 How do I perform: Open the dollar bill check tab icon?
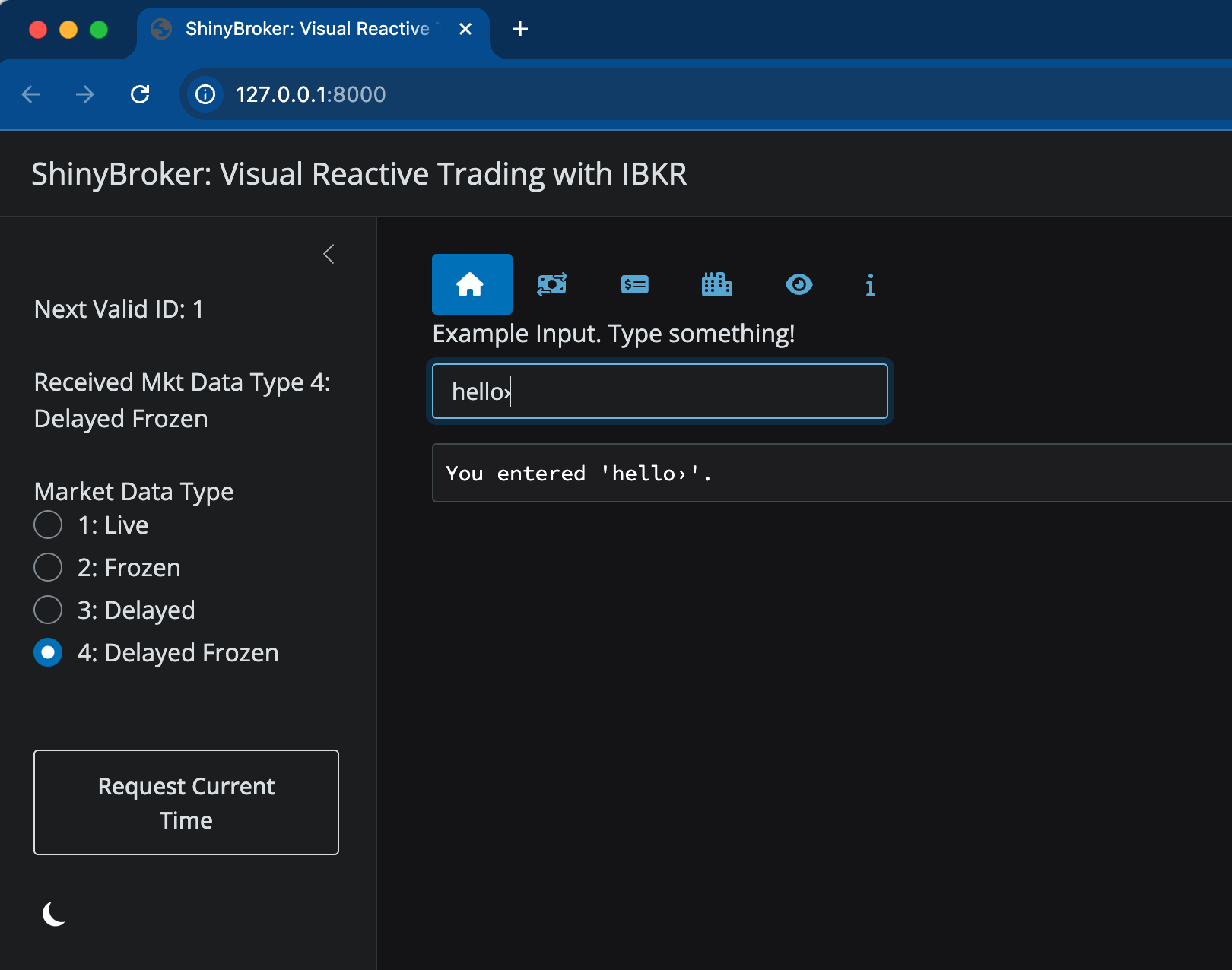[x=634, y=284]
